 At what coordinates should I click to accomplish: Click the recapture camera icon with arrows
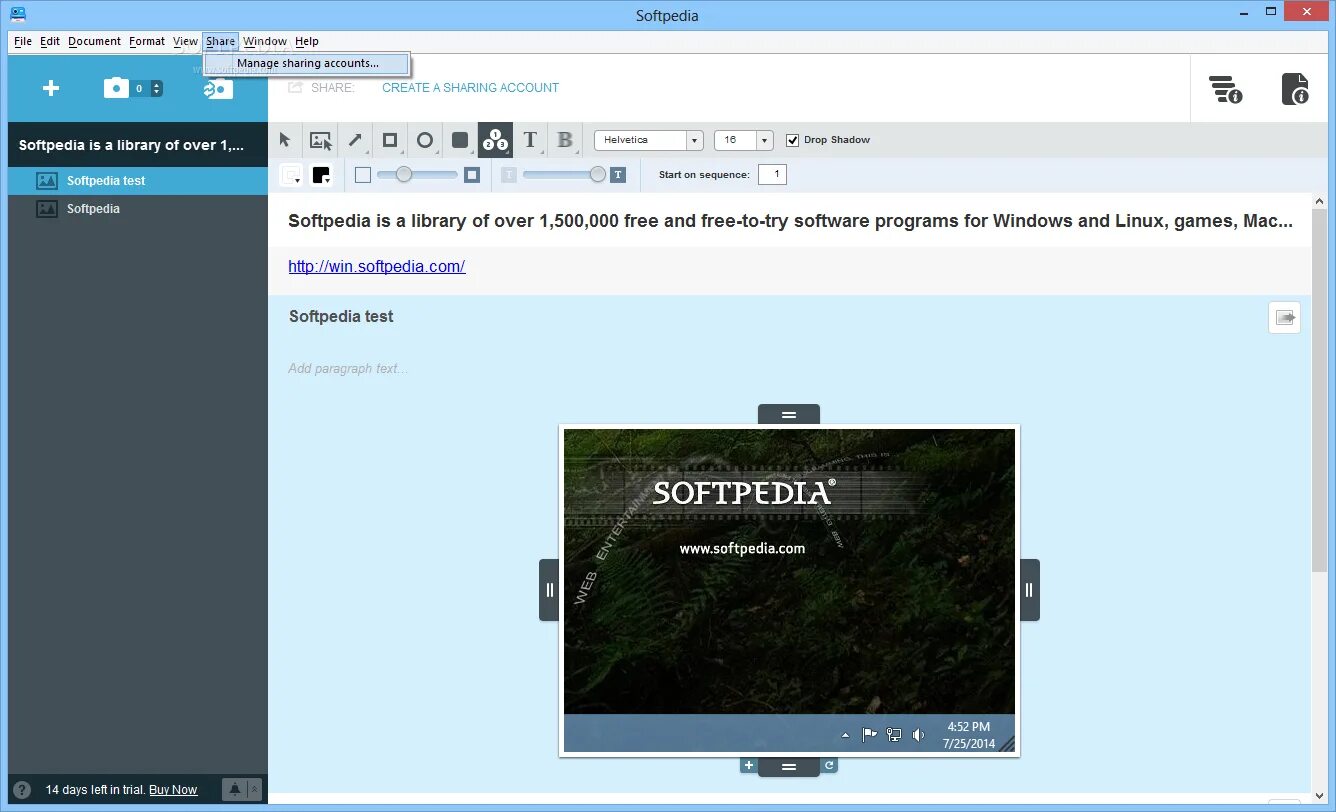click(218, 88)
